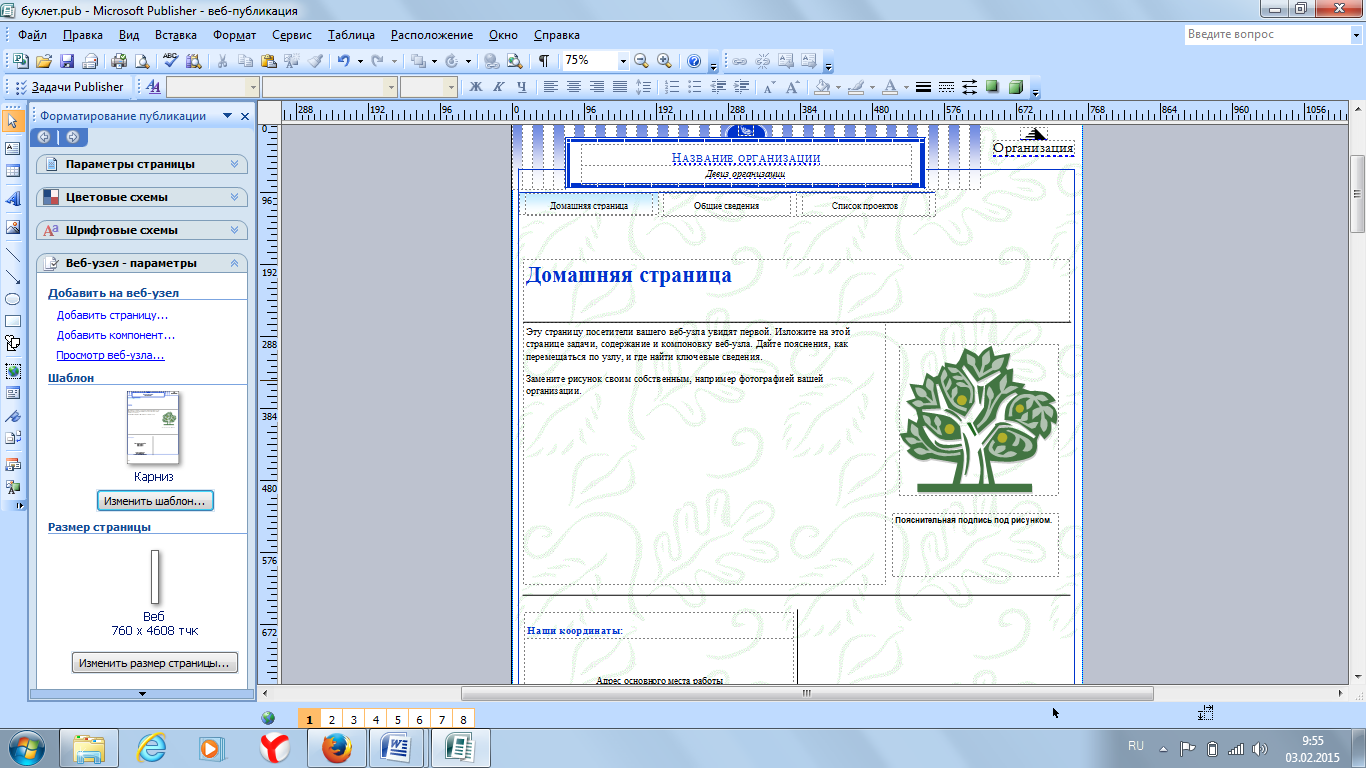Run the ABC spelling check
Viewport: 1366px width, 768px height.
pos(171,61)
